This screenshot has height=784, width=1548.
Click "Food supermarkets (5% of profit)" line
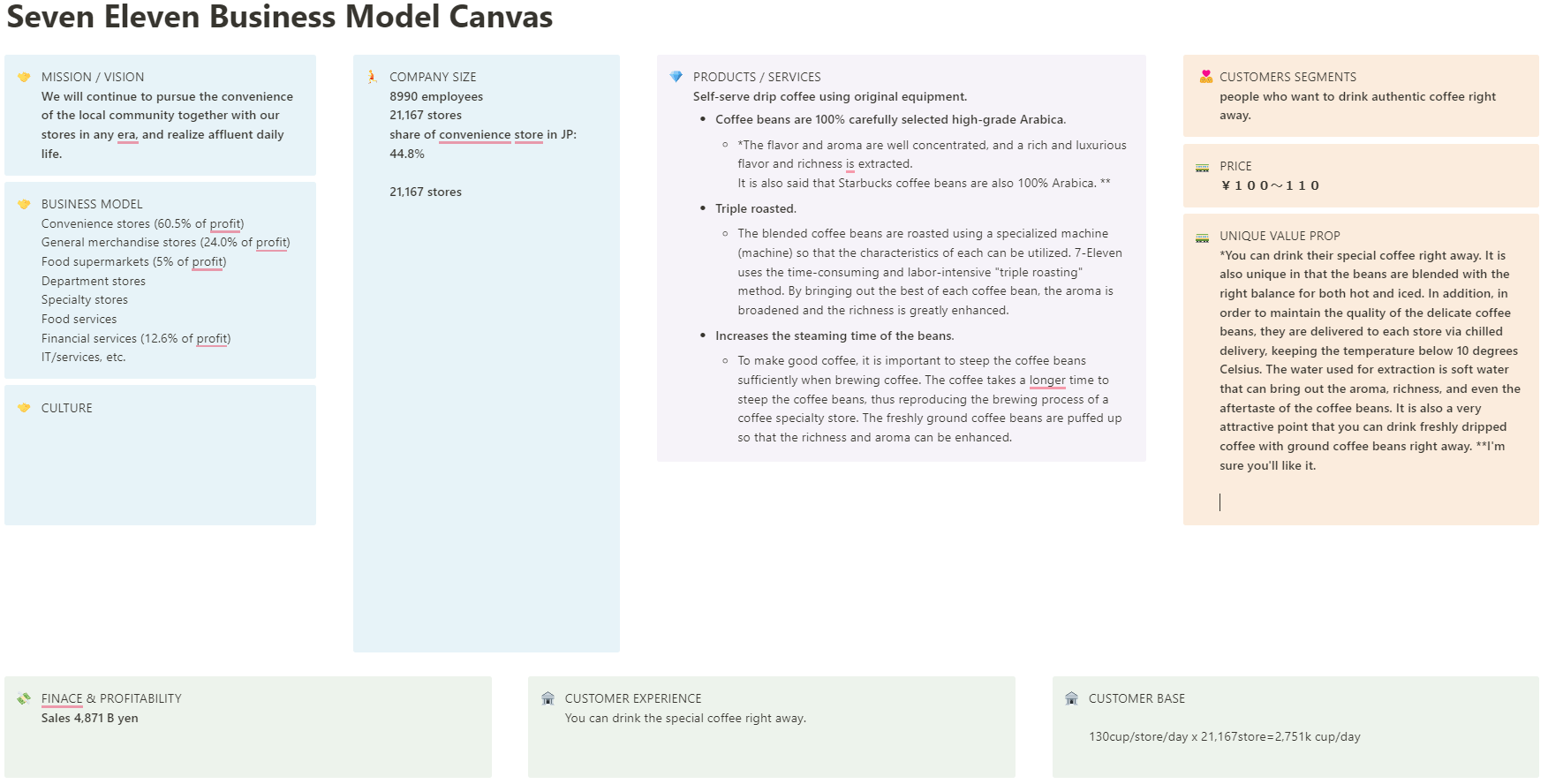pyautogui.click(x=134, y=261)
